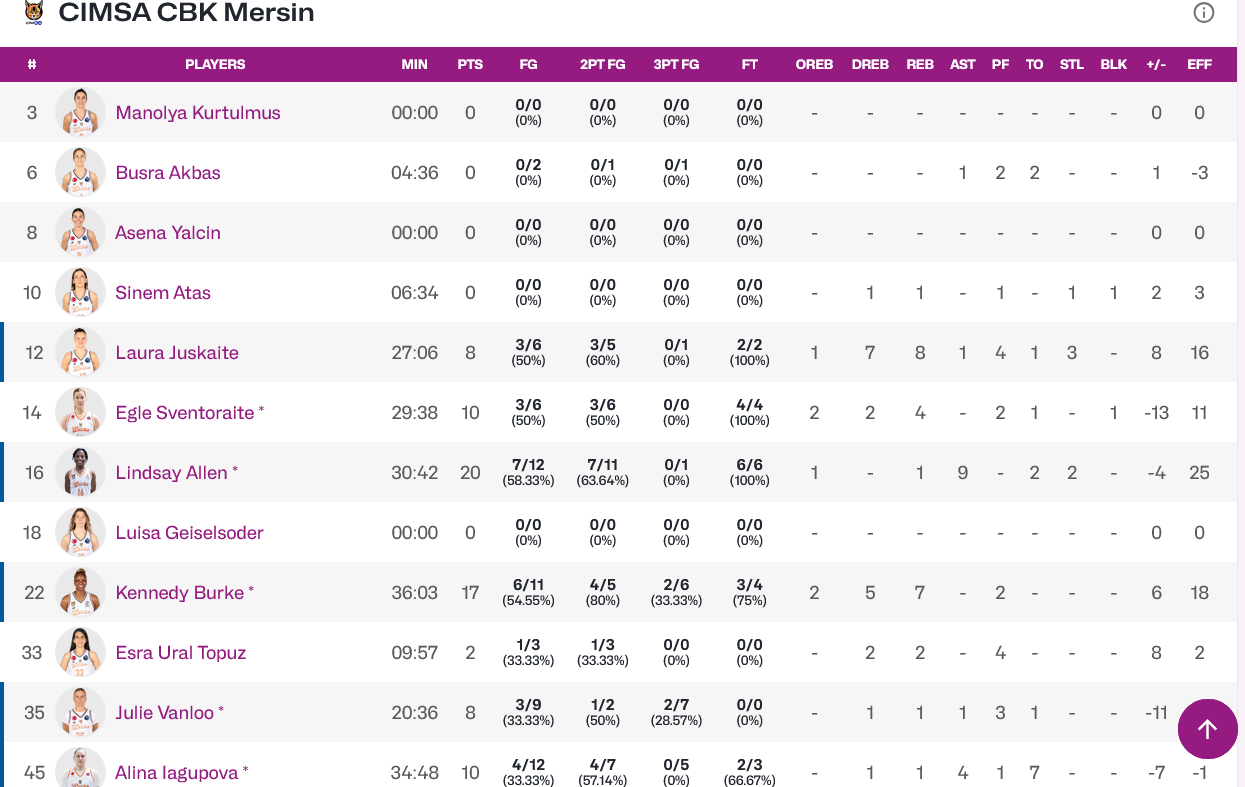Open Sinem Atas player profile
Viewport: 1245px width, 787px height.
(x=163, y=293)
